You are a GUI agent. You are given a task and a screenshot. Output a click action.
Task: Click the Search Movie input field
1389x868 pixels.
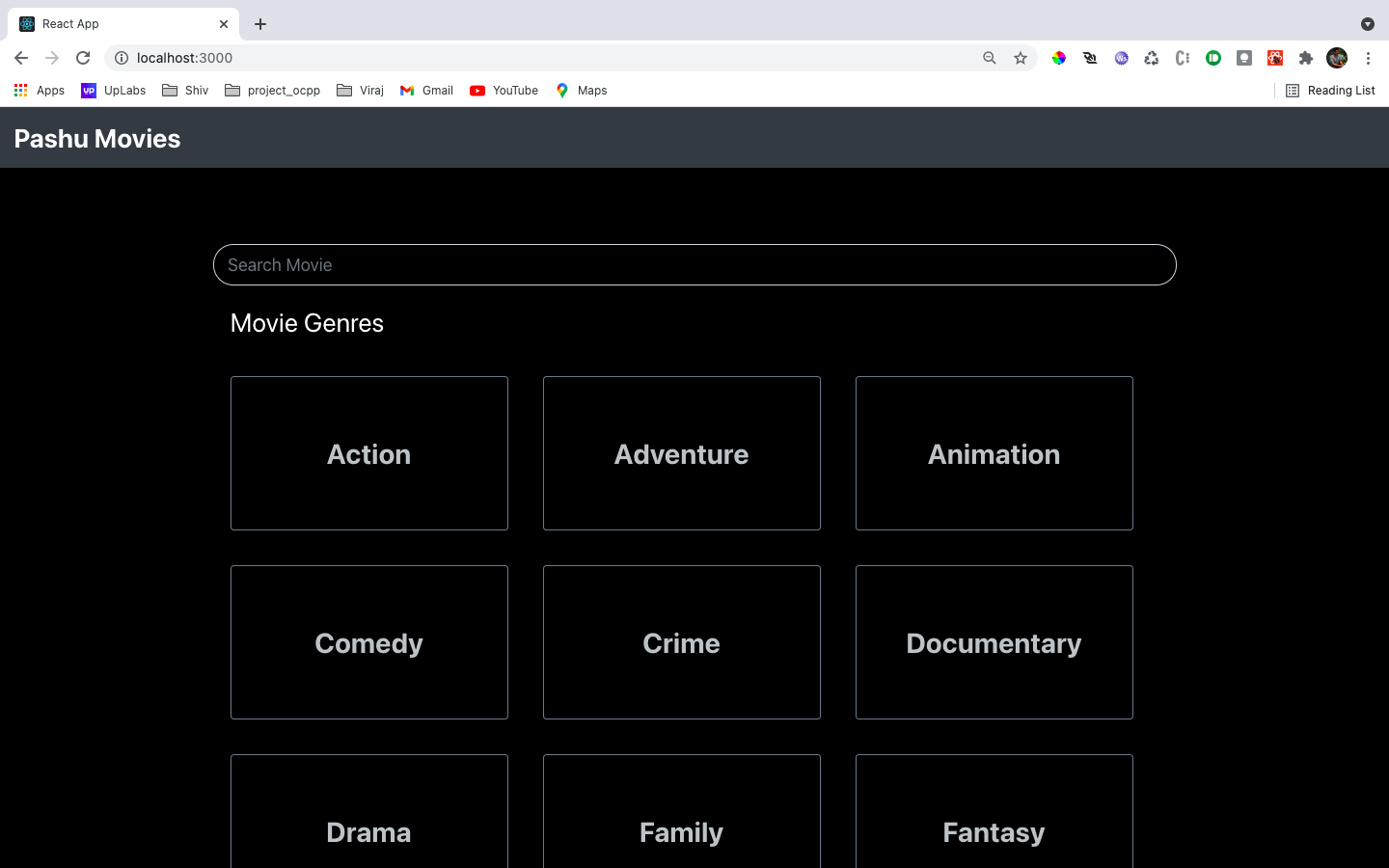[x=694, y=264]
